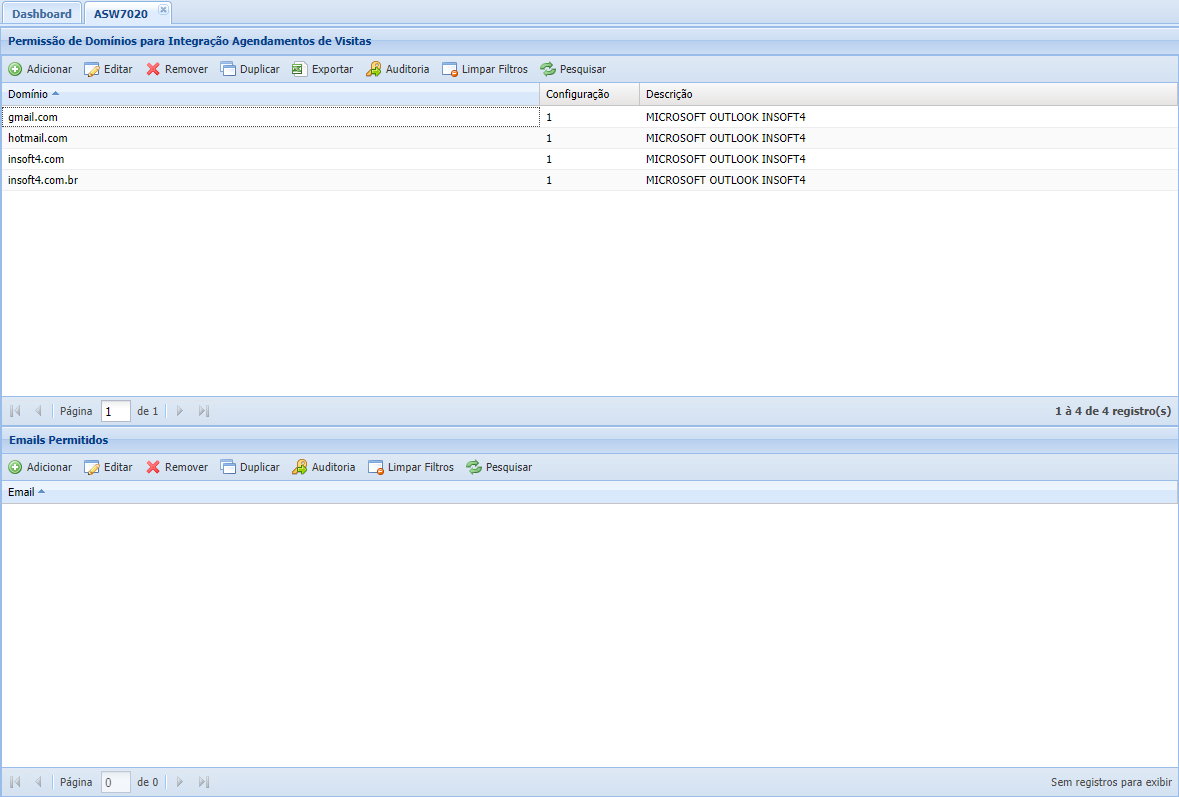The width and height of the screenshot is (1179, 797).
Task: Sort by Descrição column header
Action: [x=908, y=94]
